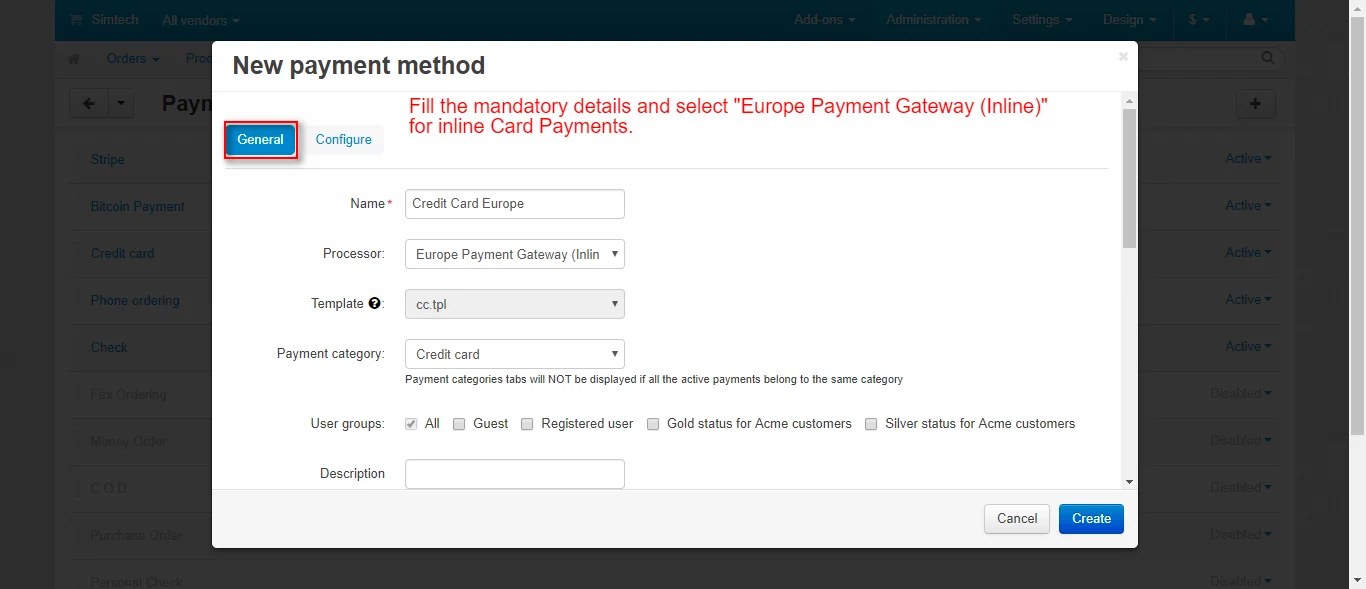Click the home icon in navigation bar
The image size is (1366, 589).
pos(73,59)
